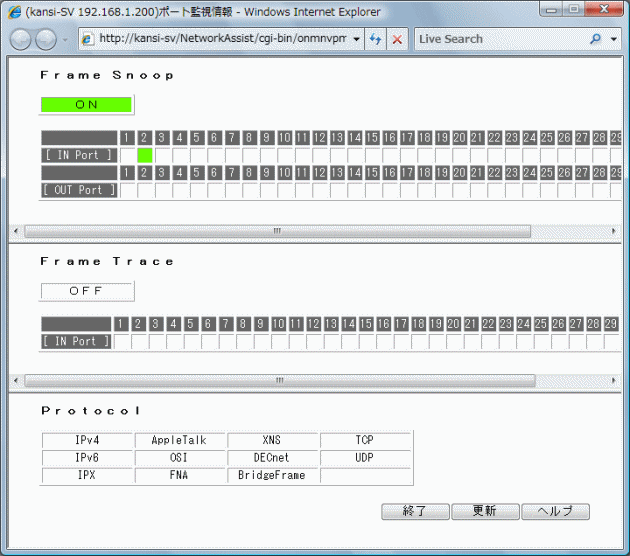
Task: Select Frame Trace IN Port cell under 1
Action: (x=121, y=341)
